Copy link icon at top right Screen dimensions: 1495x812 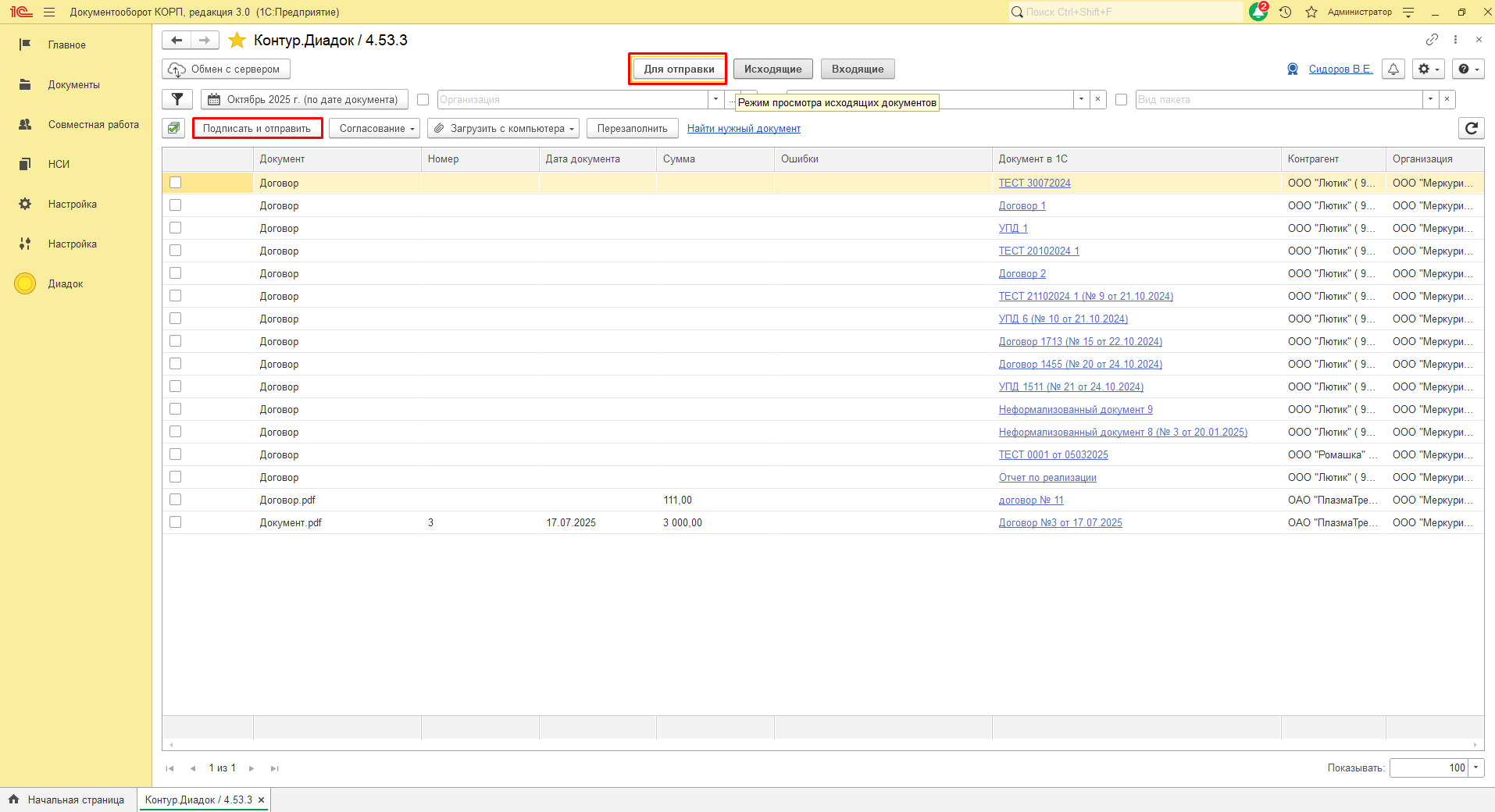coord(1432,40)
